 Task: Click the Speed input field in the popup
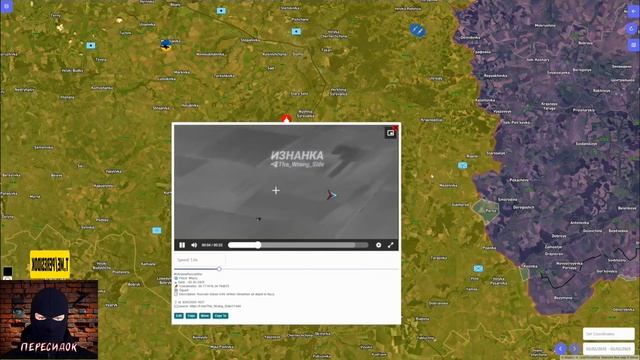click(200, 260)
